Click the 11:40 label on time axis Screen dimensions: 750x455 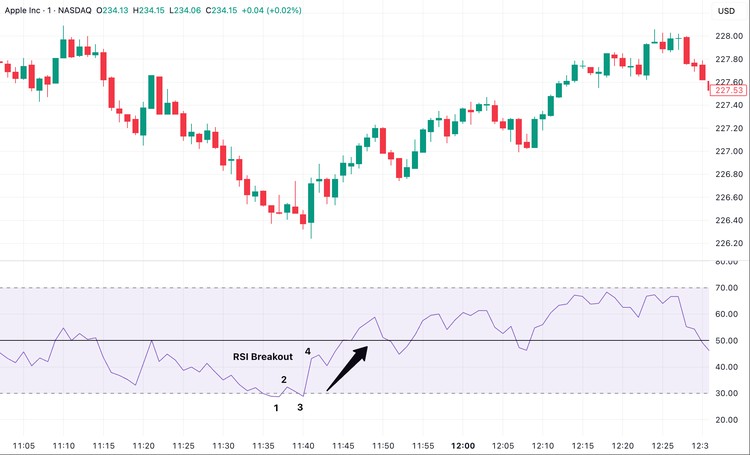tap(304, 444)
